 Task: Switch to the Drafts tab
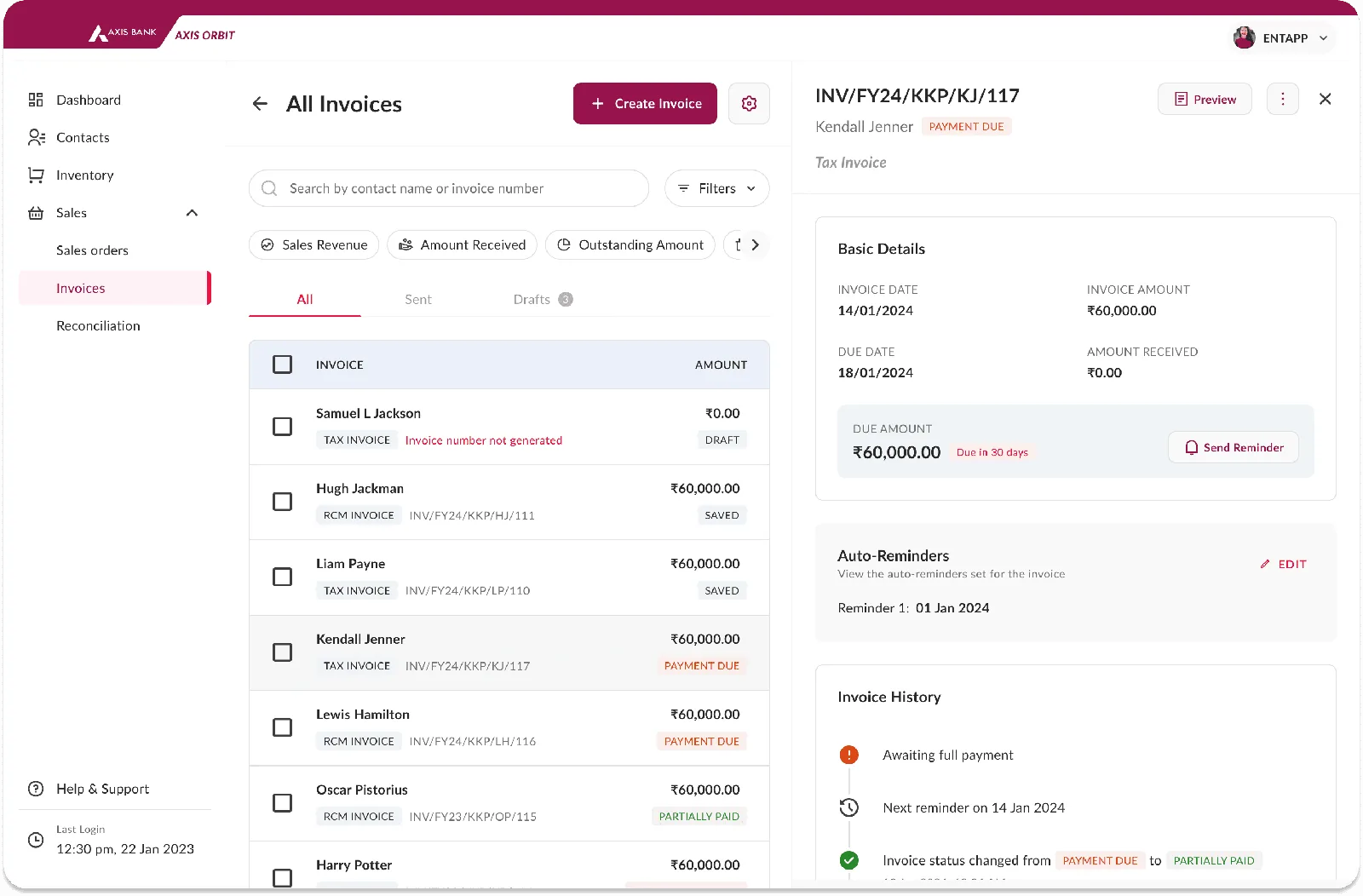tap(543, 299)
